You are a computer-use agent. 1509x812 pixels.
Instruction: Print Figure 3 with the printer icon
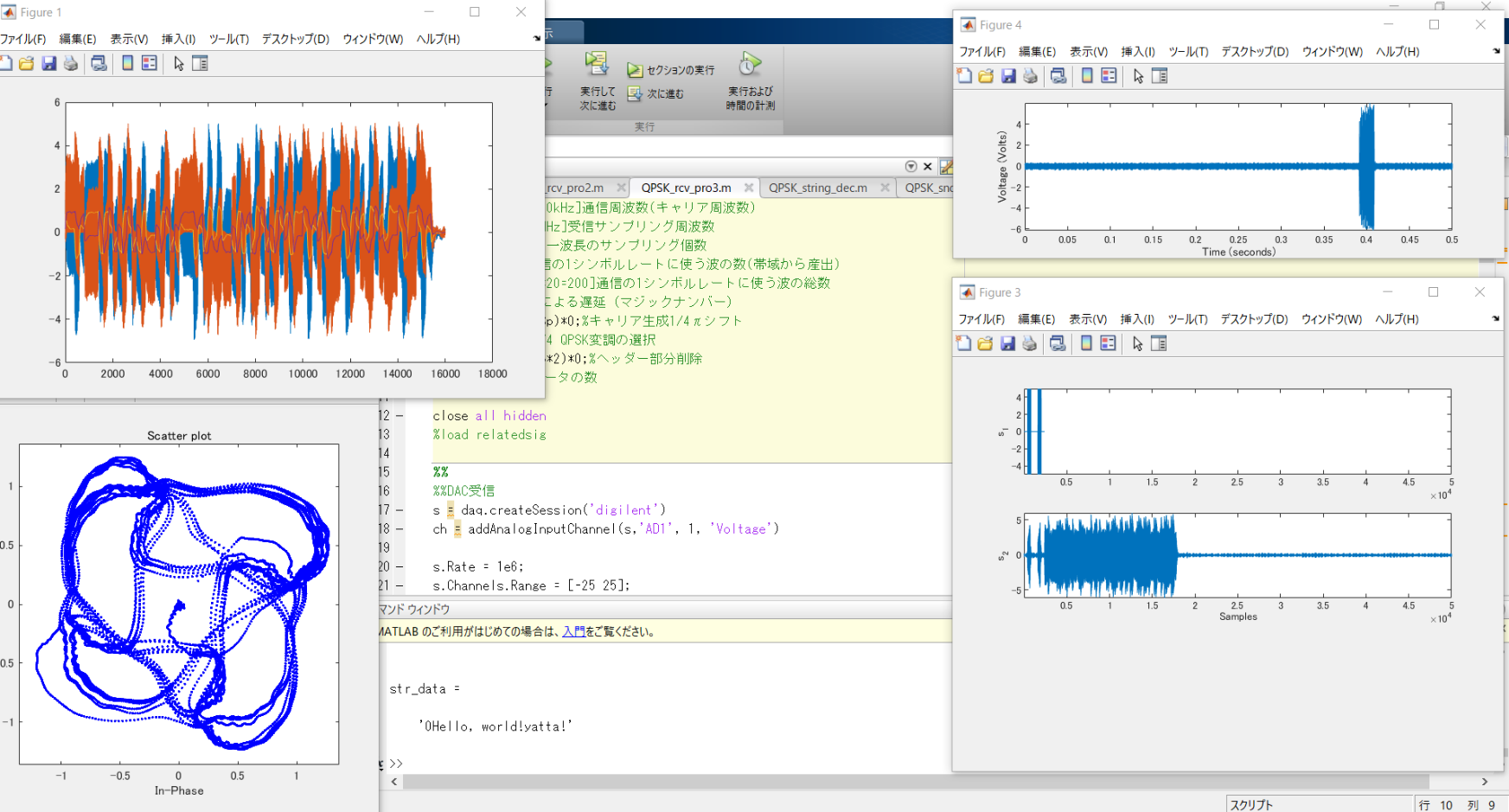tap(1029, 343)
